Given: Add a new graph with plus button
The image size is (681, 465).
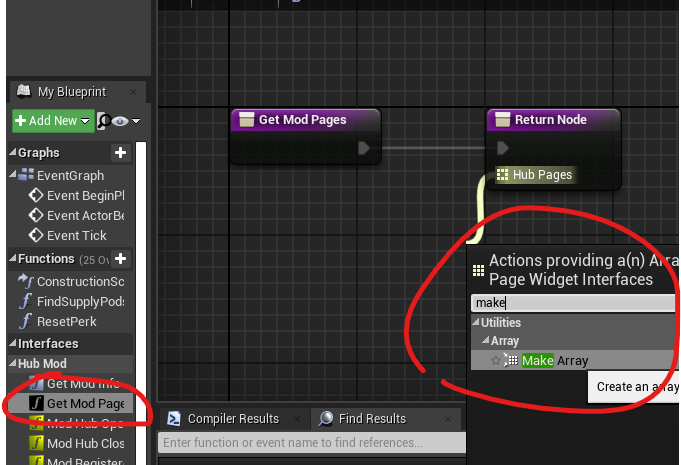Looking at the screenshot, I should pos(120,152).
